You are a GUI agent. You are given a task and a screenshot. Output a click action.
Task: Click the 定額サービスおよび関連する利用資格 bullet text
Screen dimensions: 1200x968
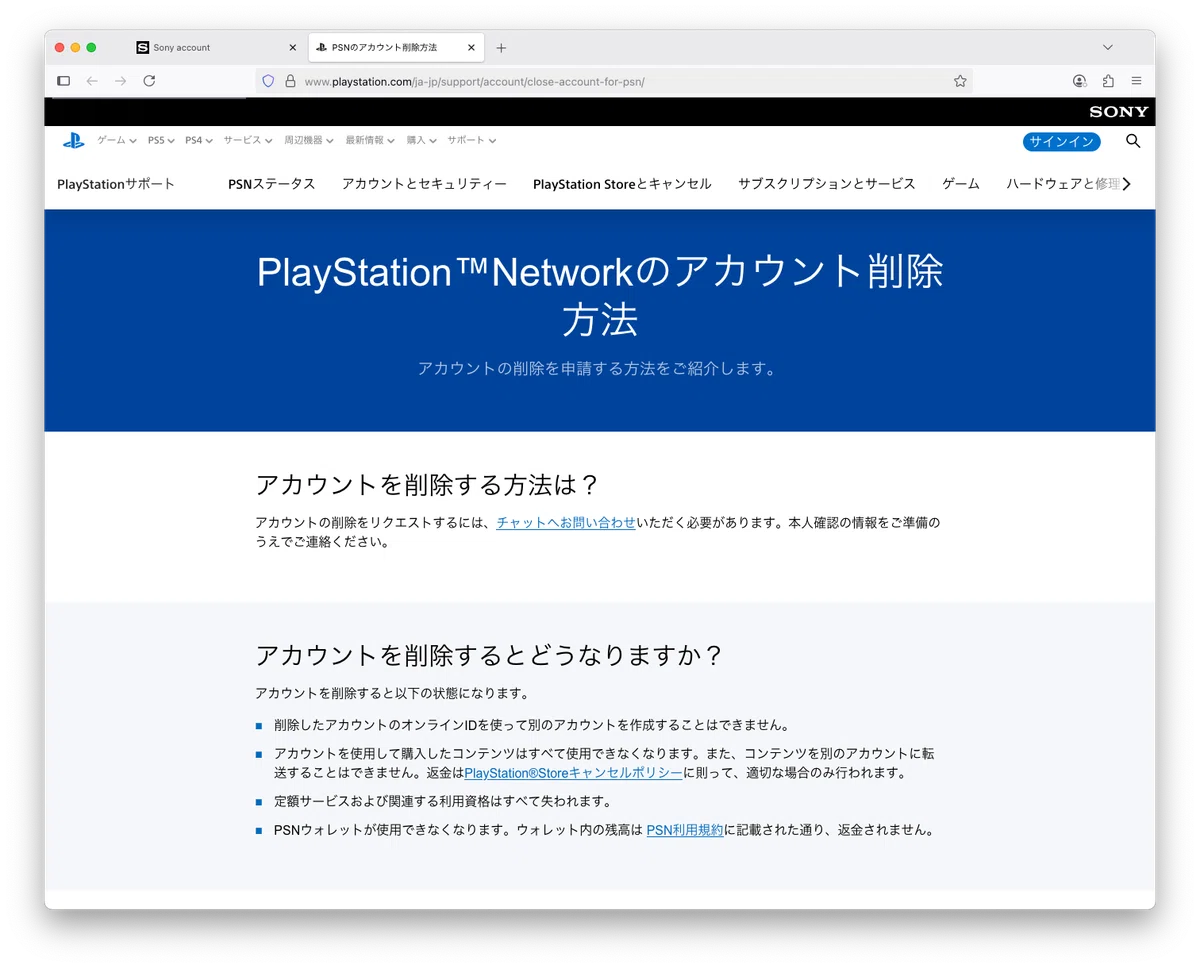click(442, 802)
